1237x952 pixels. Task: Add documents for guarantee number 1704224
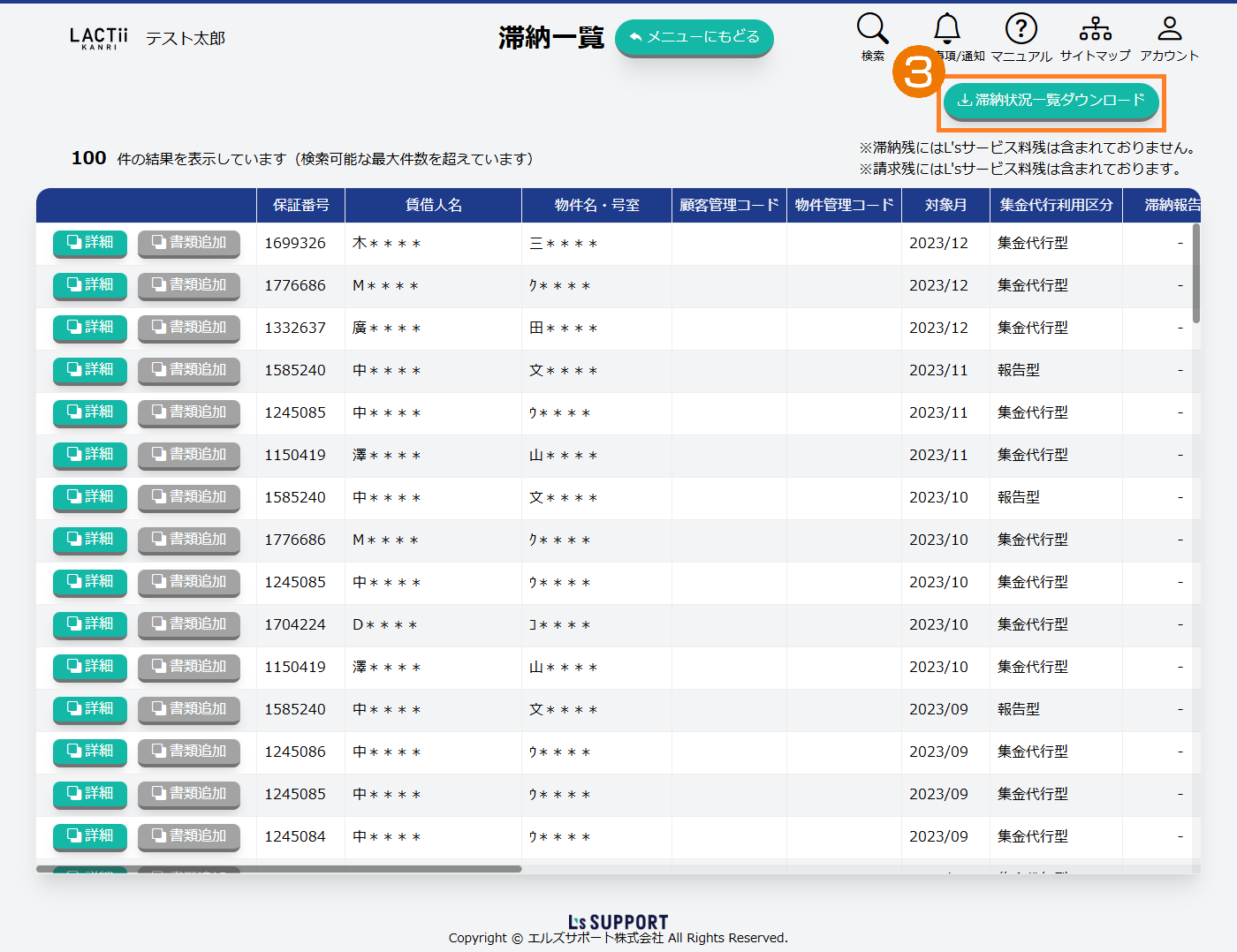click(189, 624)
